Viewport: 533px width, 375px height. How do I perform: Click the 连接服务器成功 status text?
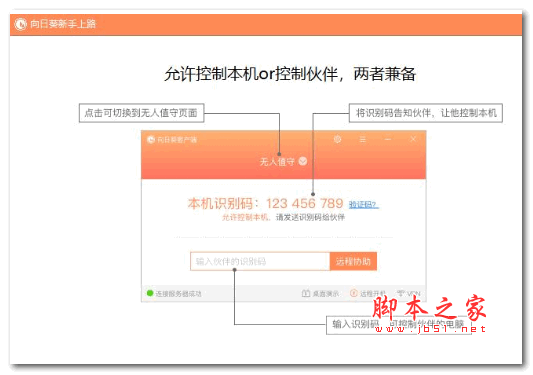[178, 293]
